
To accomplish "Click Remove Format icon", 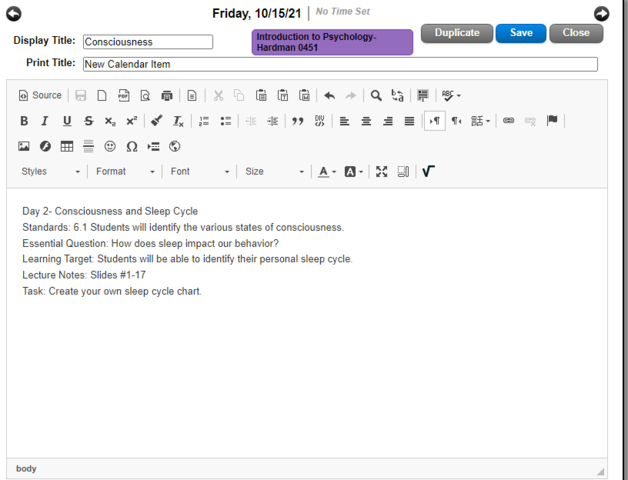I will (178, 121).
